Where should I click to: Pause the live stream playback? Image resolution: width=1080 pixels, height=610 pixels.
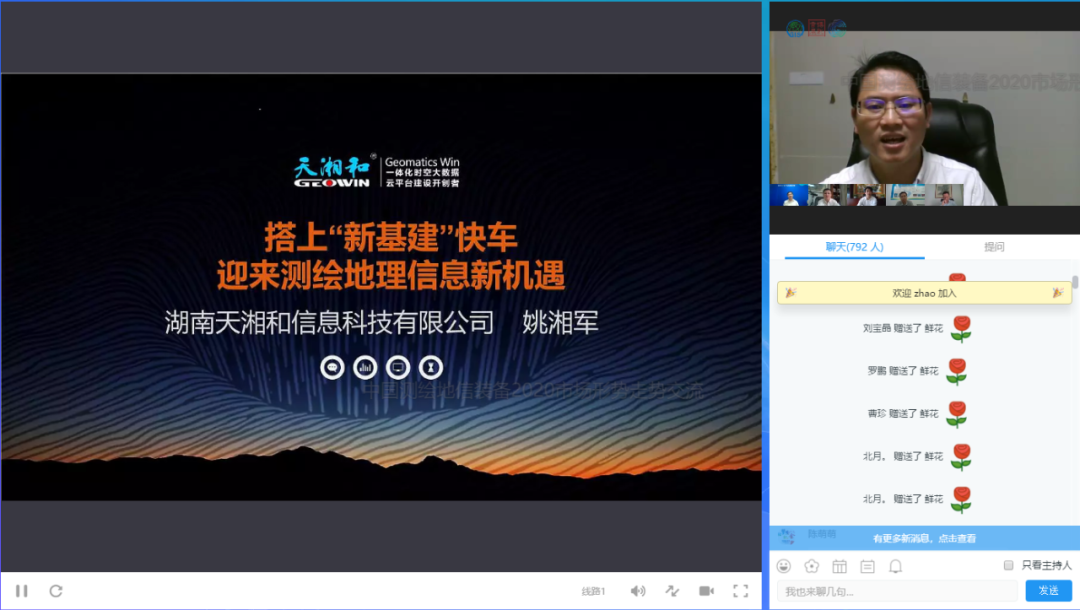pyautogui.click(x=22, y=591)
